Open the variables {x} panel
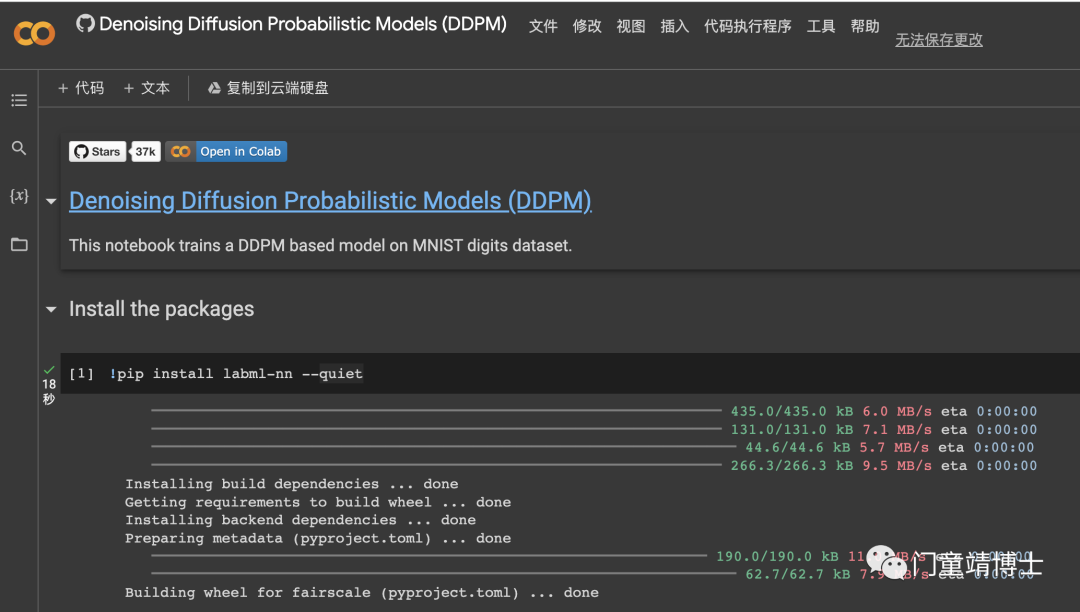This screenshot has width=1080, height=612. tap(19, 196)
